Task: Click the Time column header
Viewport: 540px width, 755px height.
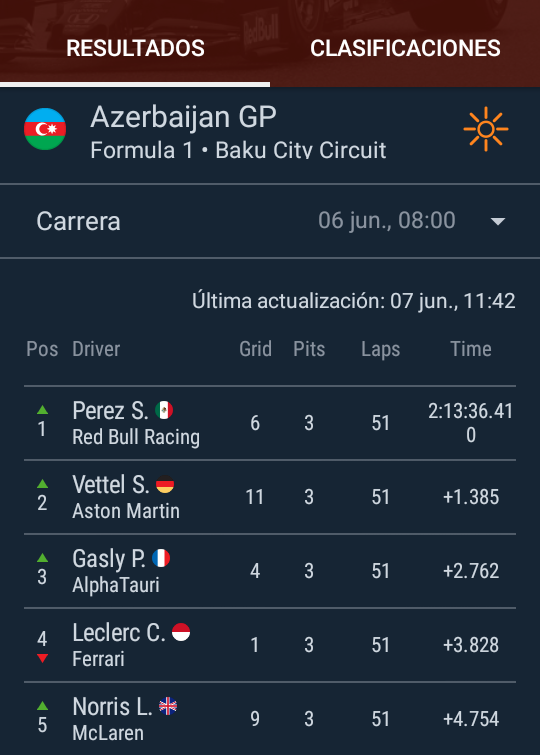Action: [x=471, y=349]
